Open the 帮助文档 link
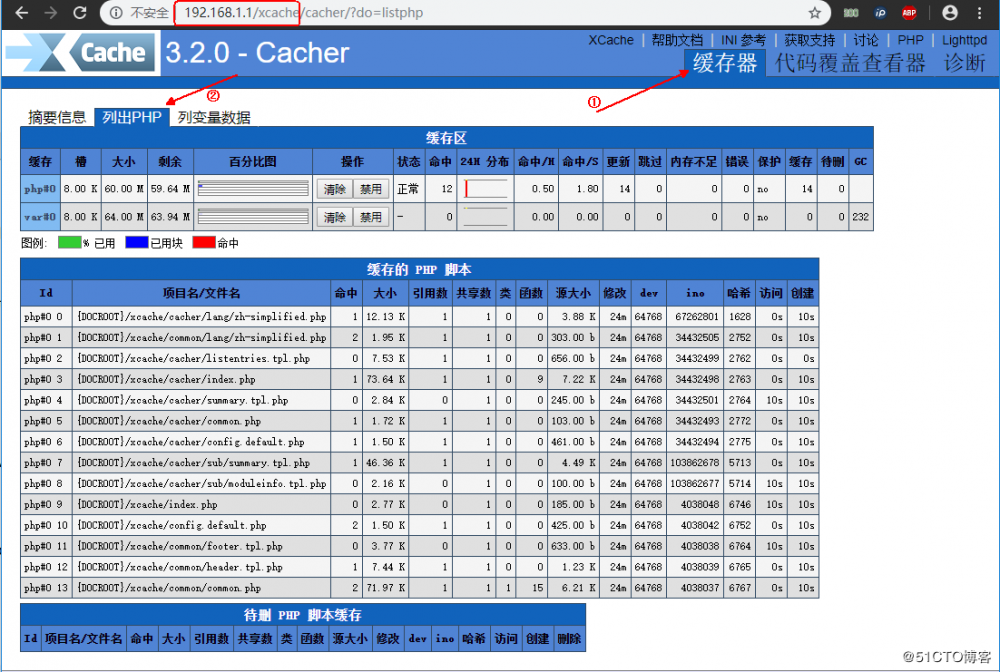The height and width of the screenshot is (672, 1000). 677,40
